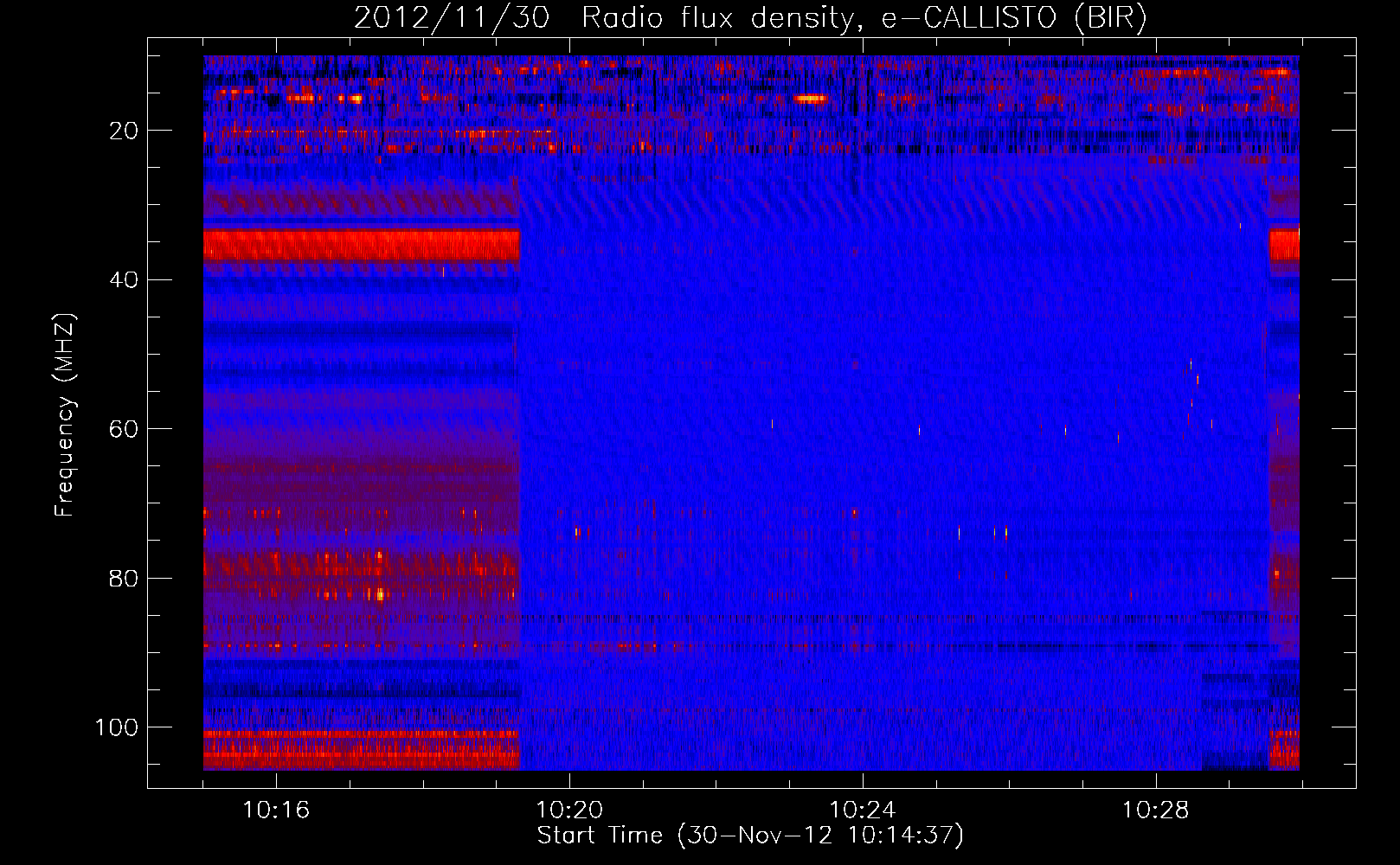Viewport: 1400px width, 865px height.
Task: Click the '40' frequency tick label
Action: pyautogui.click(x=125, y=280)
